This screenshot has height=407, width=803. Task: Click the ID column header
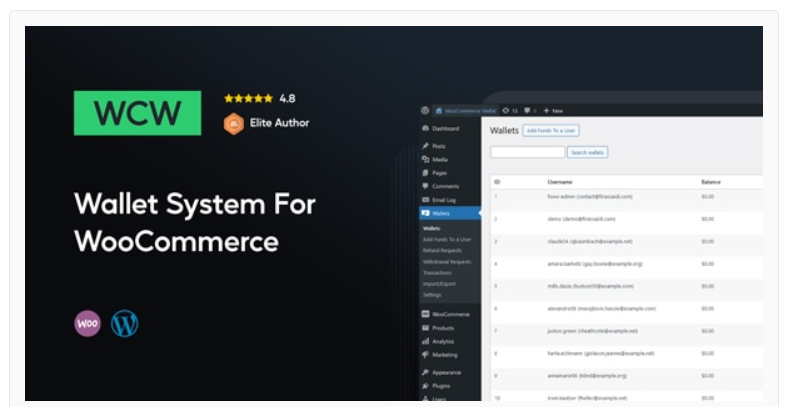click(497, 182)
